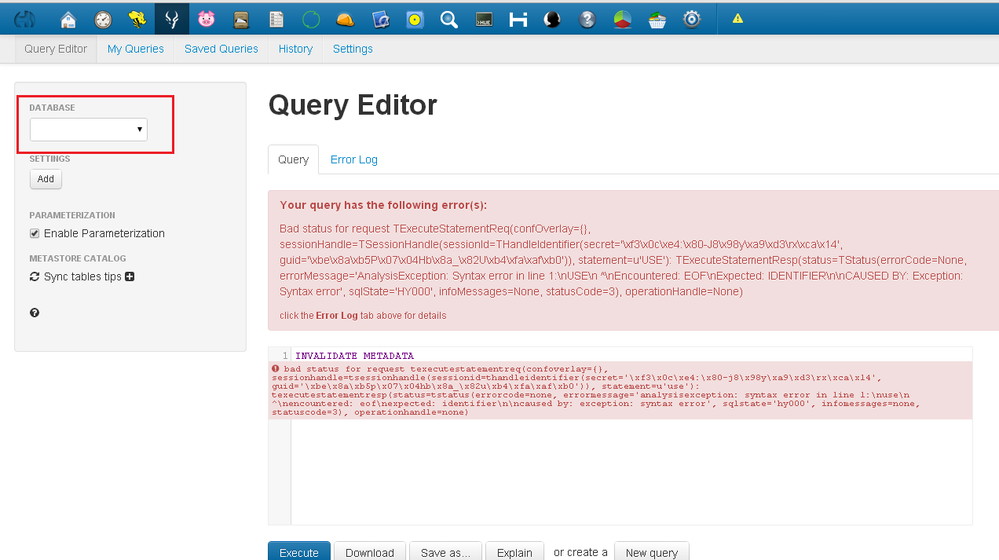Click the Sync tables tips label

pos(82,276)
